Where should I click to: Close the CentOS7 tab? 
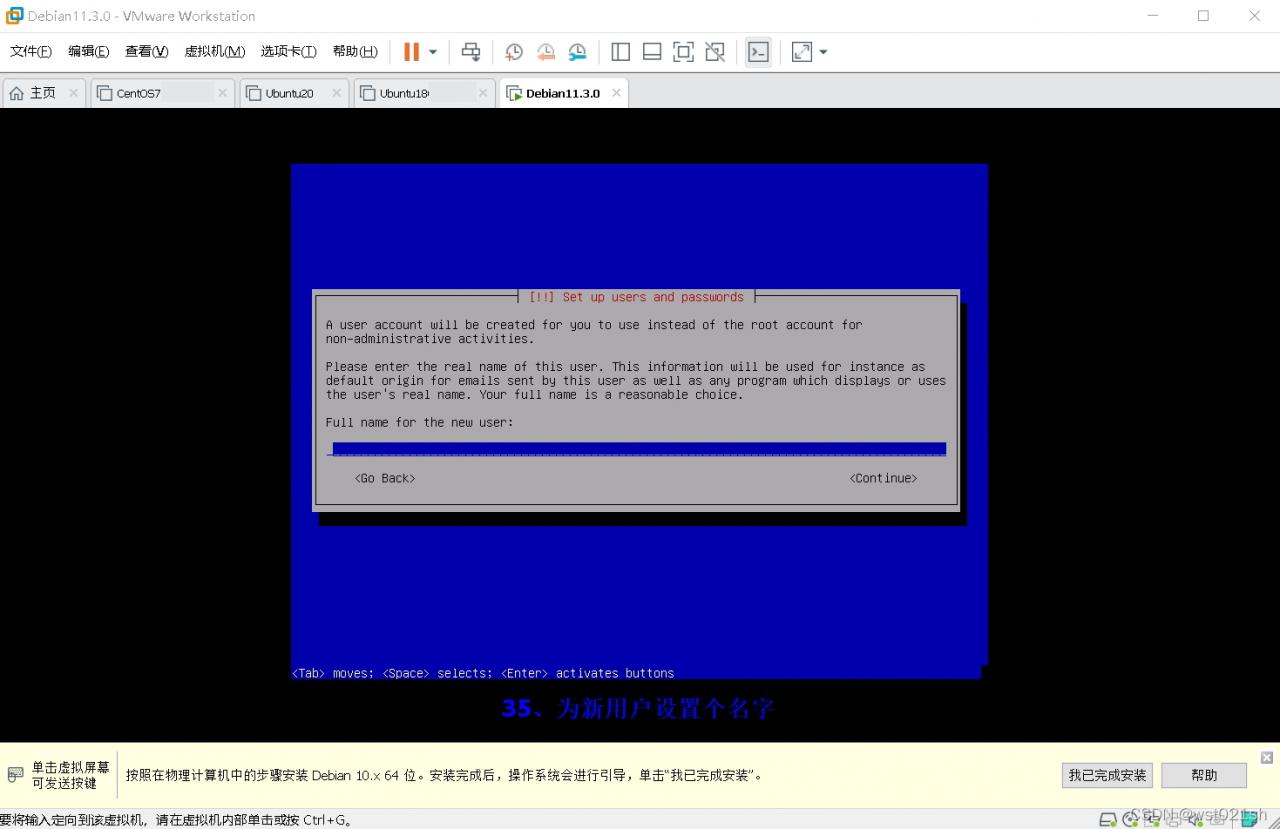222,93
